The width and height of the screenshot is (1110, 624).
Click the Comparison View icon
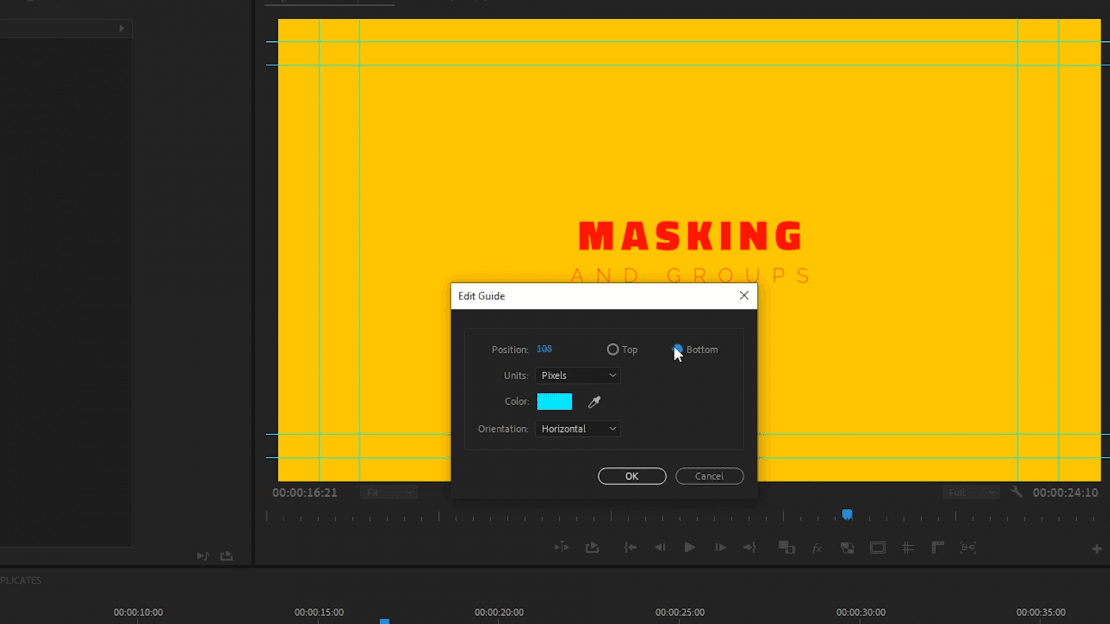tap(786, 548)
